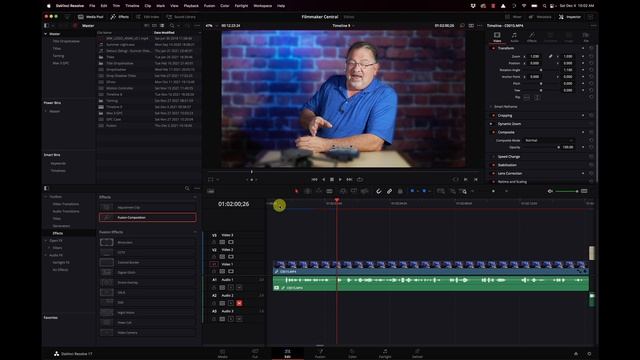The height and width of the screenshot is (360, 640).
Task: Open the Sound Library panel button
Action: coord(181,17)
